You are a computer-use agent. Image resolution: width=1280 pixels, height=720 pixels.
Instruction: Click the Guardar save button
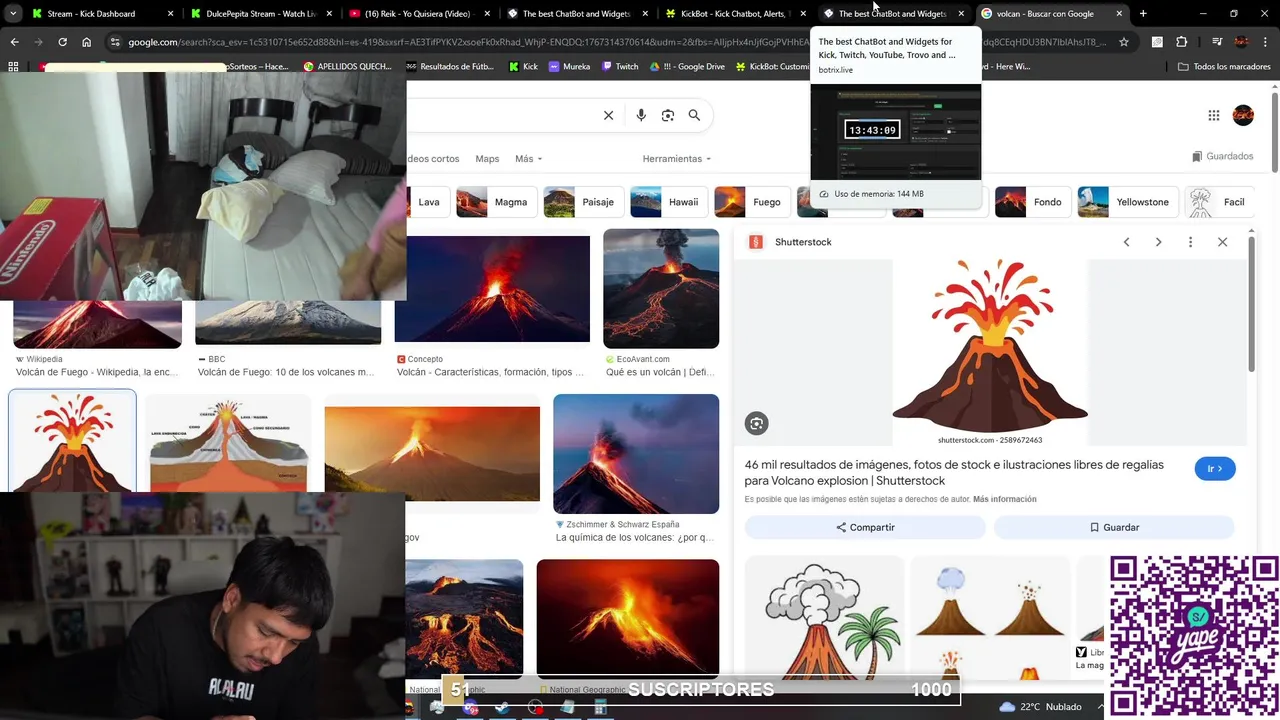point(1114,527)
